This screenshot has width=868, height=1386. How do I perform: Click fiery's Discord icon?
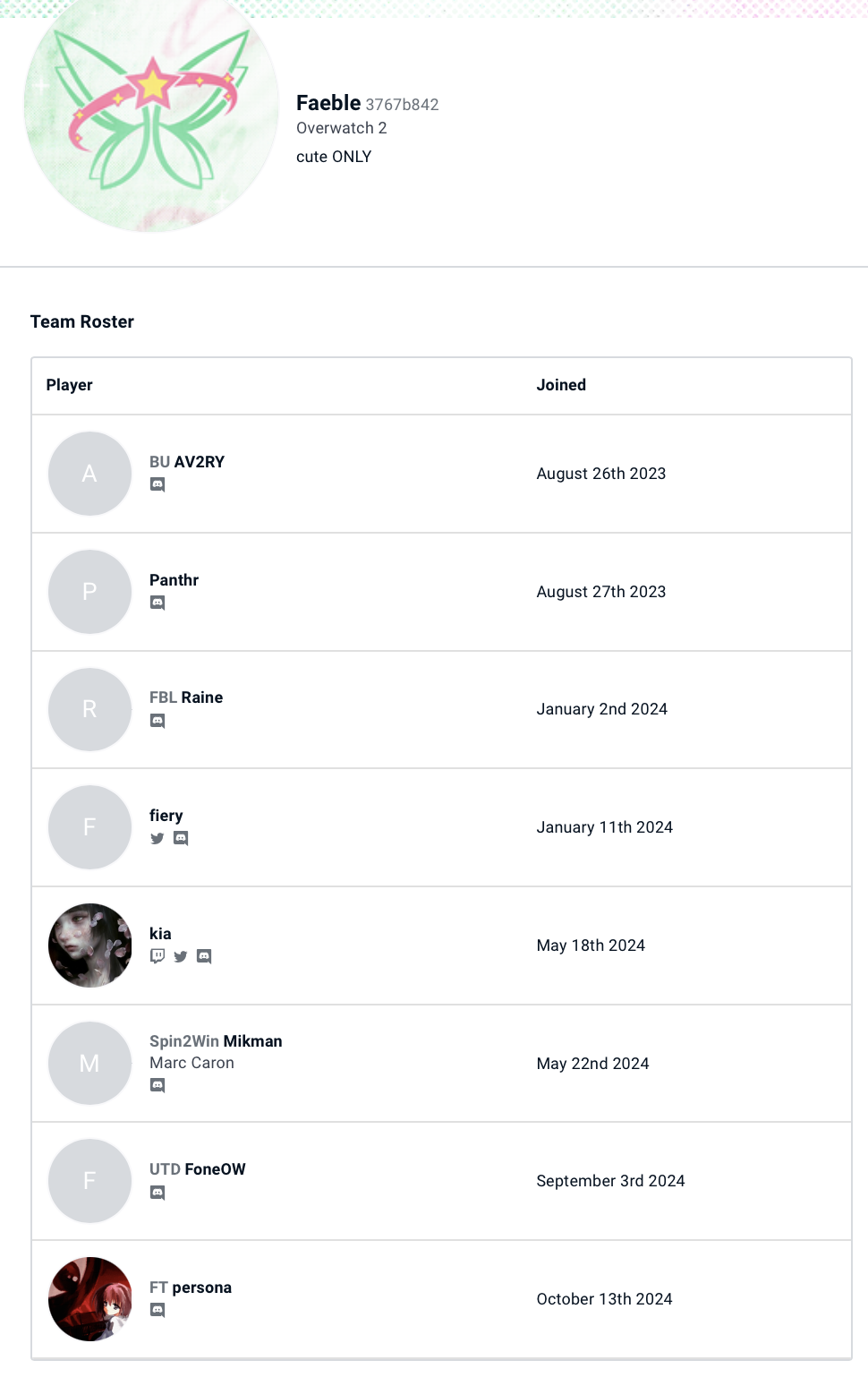coord(181,838)
